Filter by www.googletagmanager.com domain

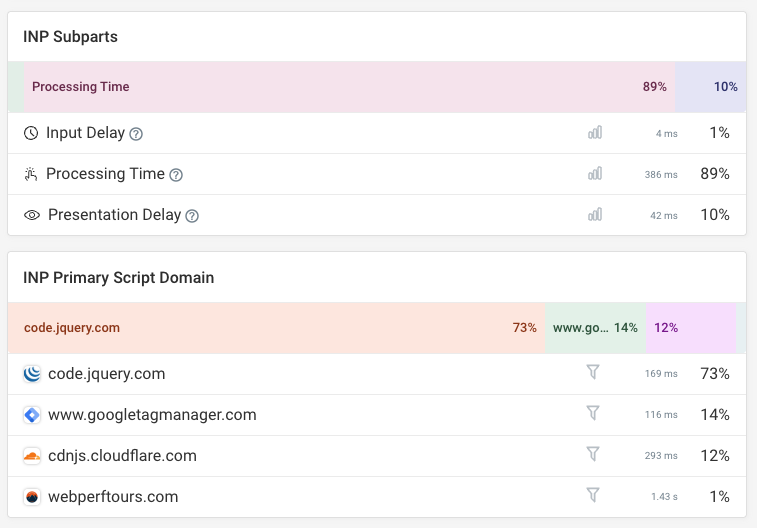(593, 414)
